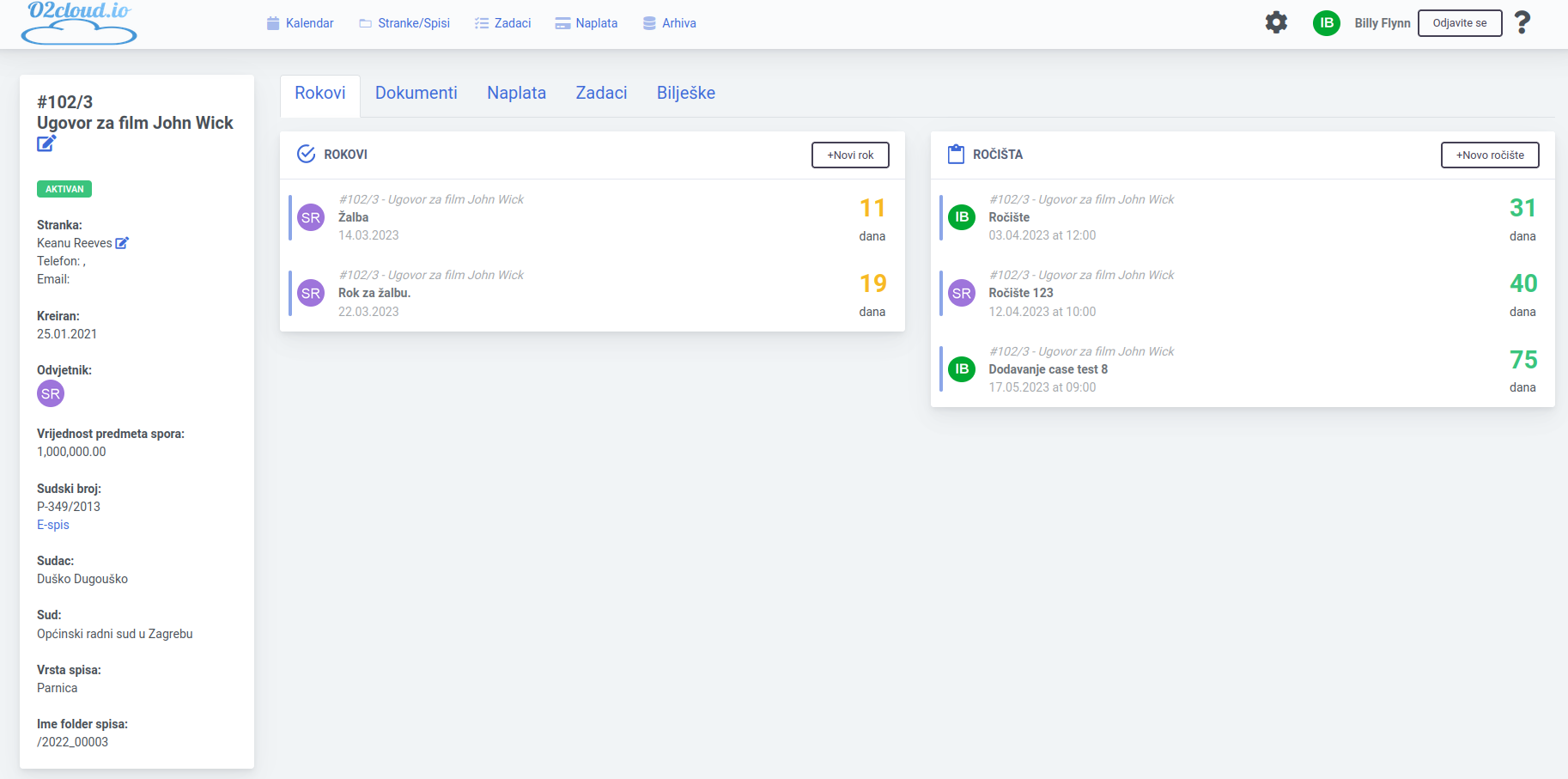Click the SR lawyer avatar under Odvjetnik
This screenshot has height=779, width=1568.
(x=51, y=394)
